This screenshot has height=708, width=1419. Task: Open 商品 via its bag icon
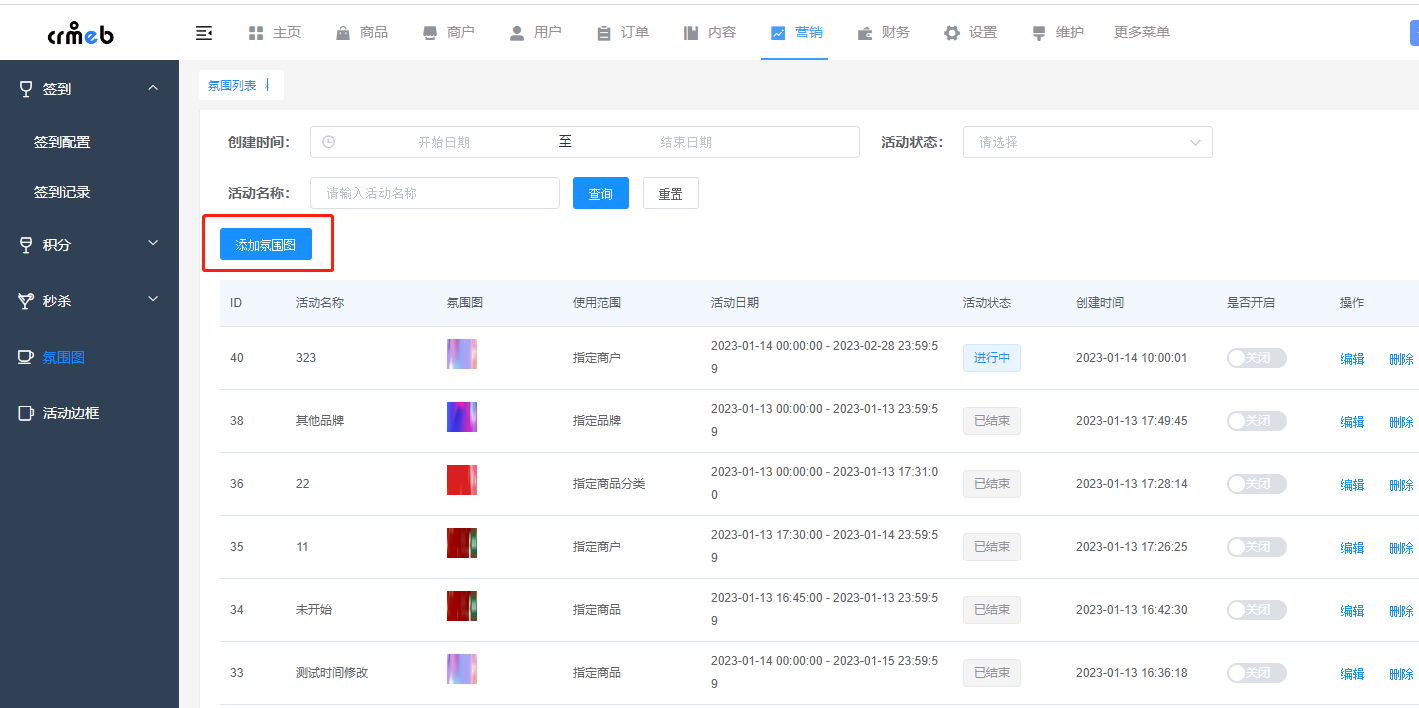(x=343, y=33)
